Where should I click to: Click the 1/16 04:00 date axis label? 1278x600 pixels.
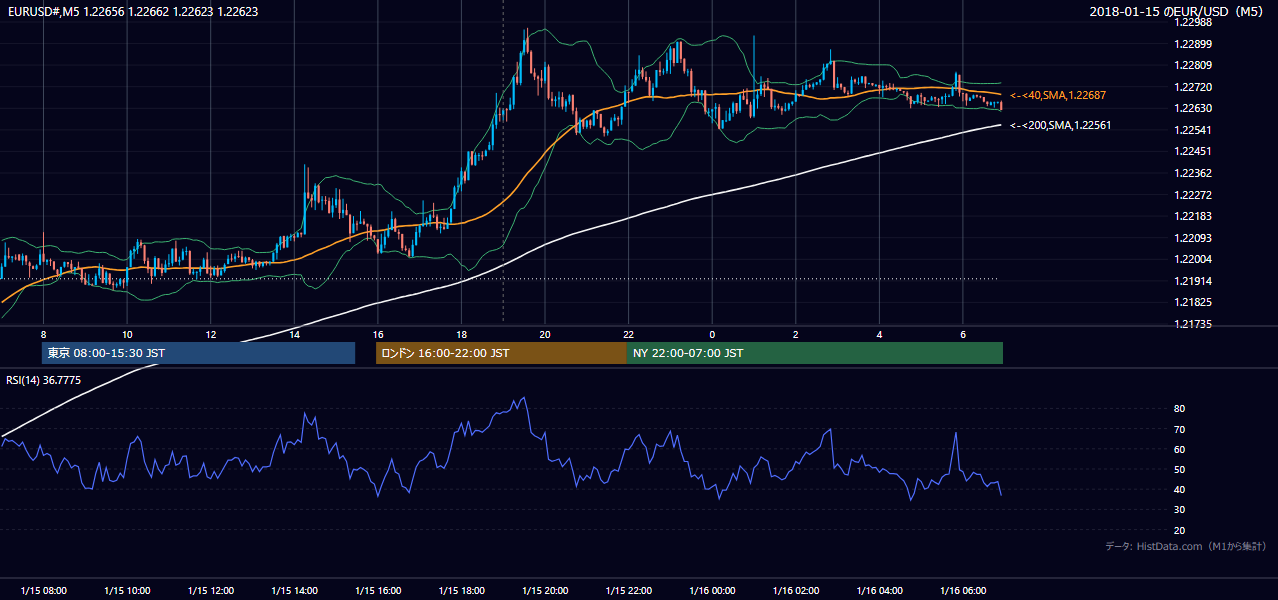[x=879, y=591]
